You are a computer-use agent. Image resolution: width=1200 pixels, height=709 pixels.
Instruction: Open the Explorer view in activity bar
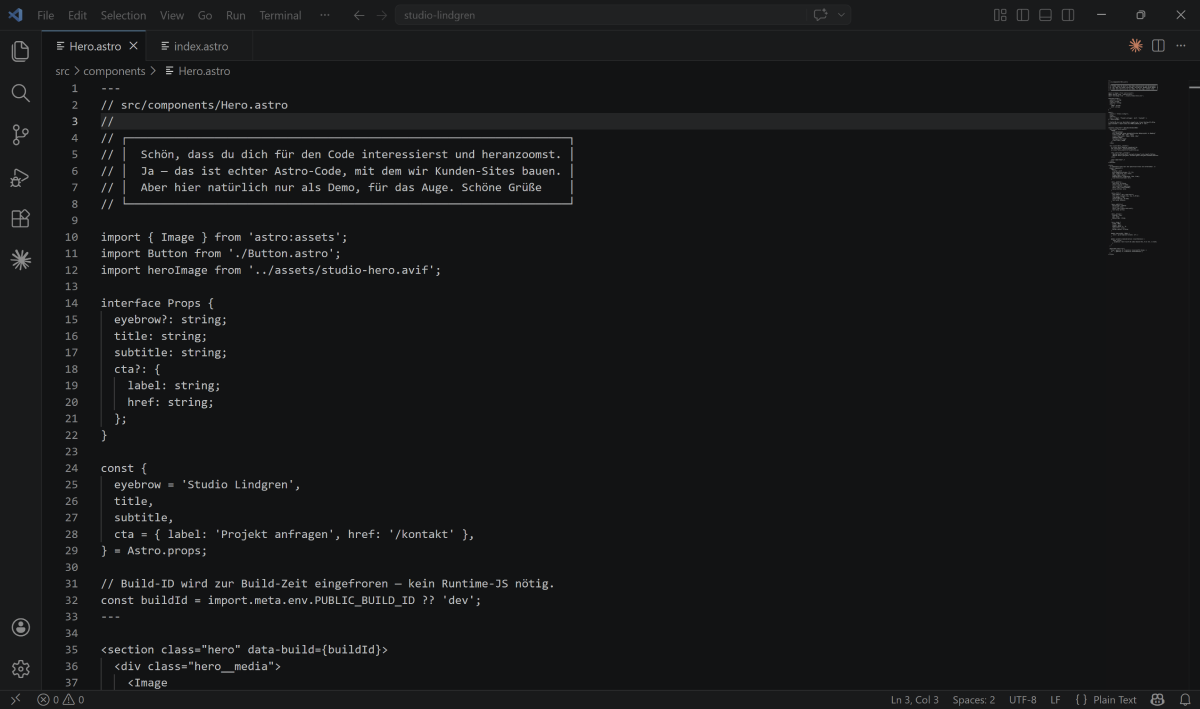(20, 51)
